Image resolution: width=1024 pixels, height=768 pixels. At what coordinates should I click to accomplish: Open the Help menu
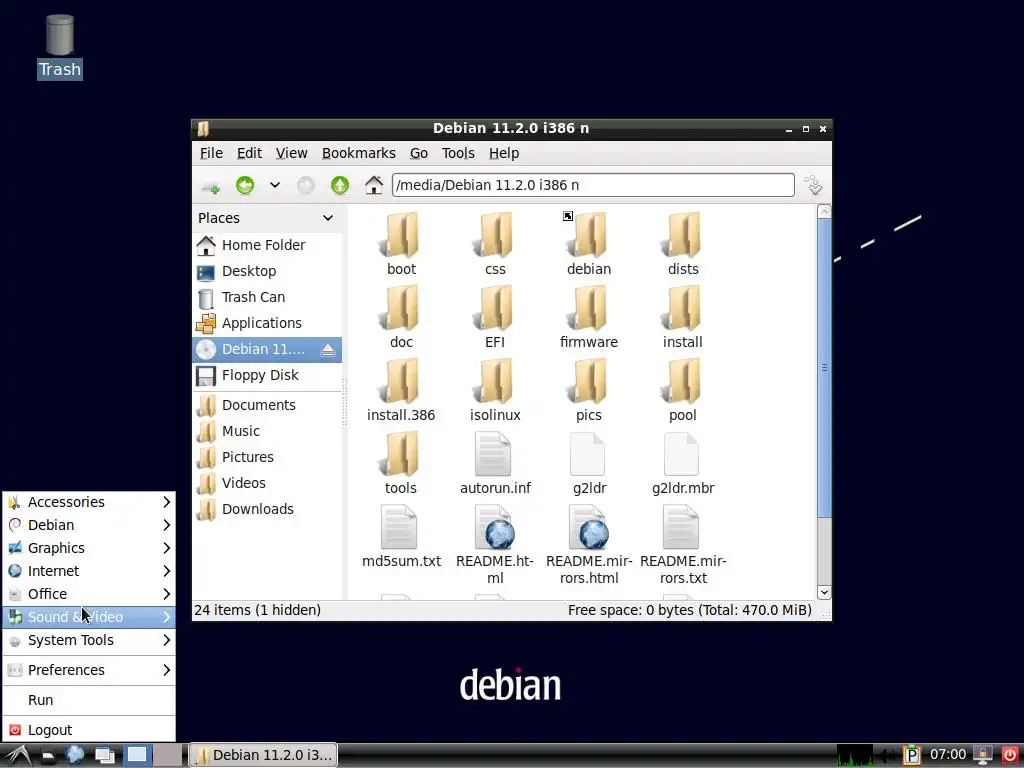click(x=504, y=153)
